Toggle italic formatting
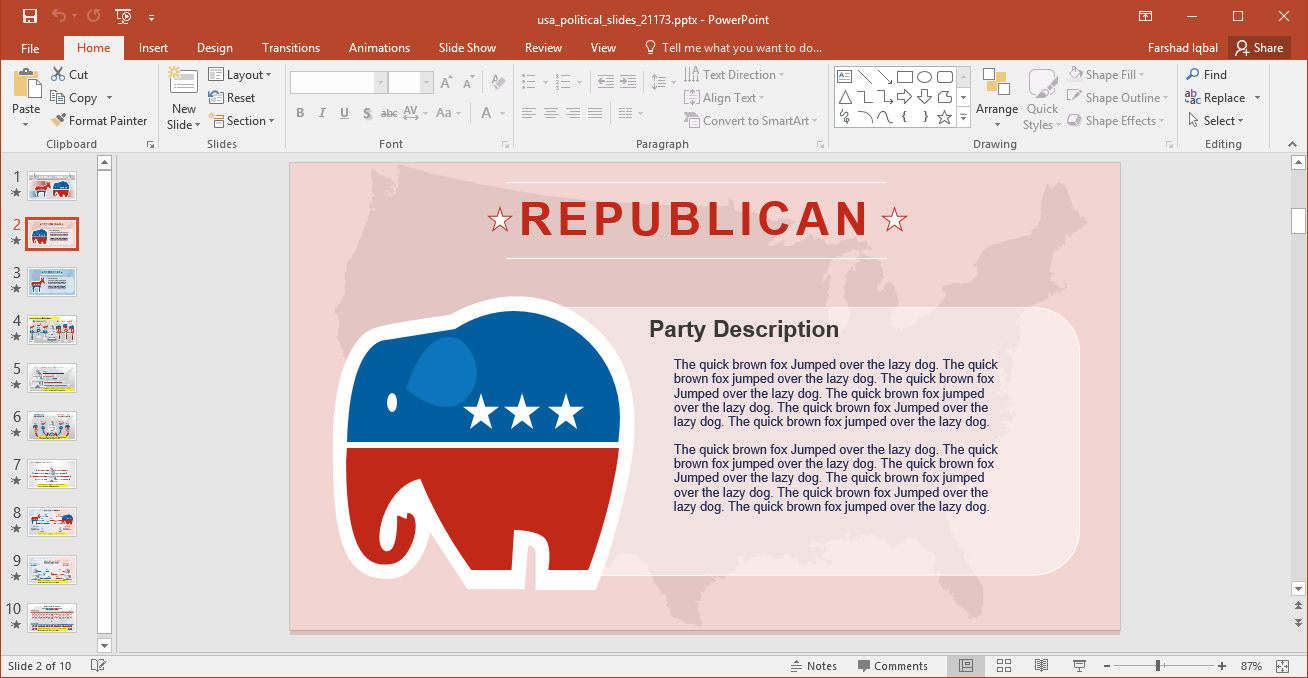Viewport: 1308px width, 678px height. [x=322, y=112]
